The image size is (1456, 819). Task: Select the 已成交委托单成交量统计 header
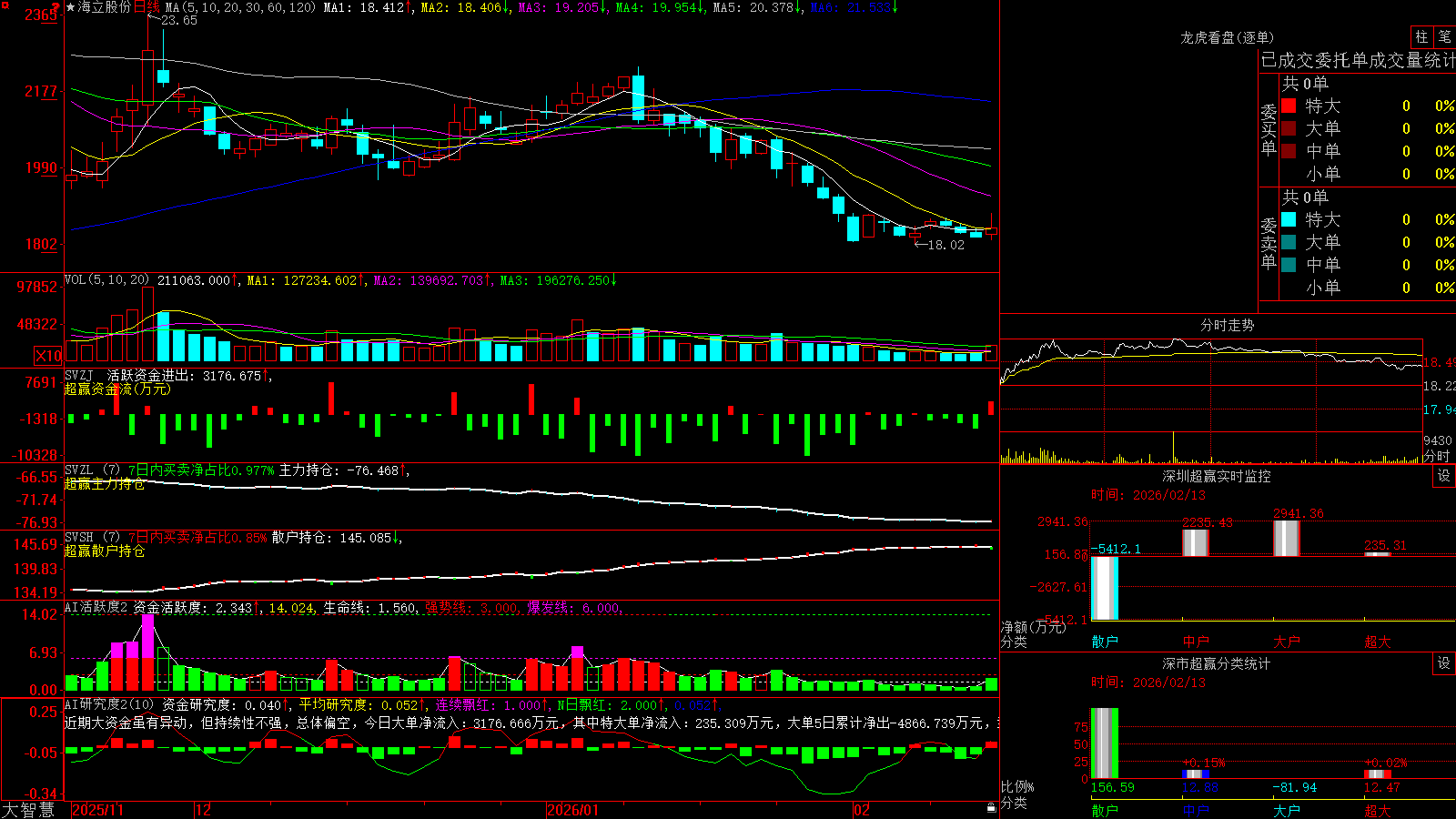coord(1358,60)
